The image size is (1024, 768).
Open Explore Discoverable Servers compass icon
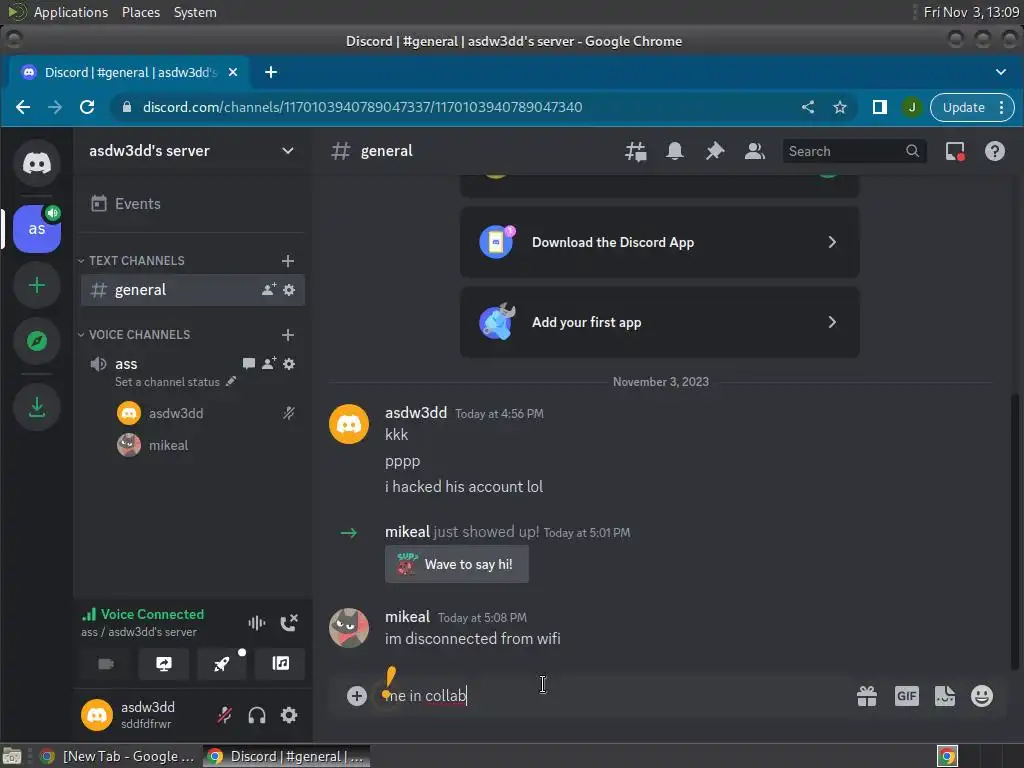(37, 341)
